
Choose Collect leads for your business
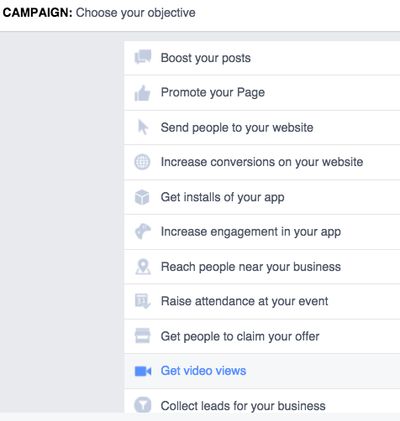(262, 402)
